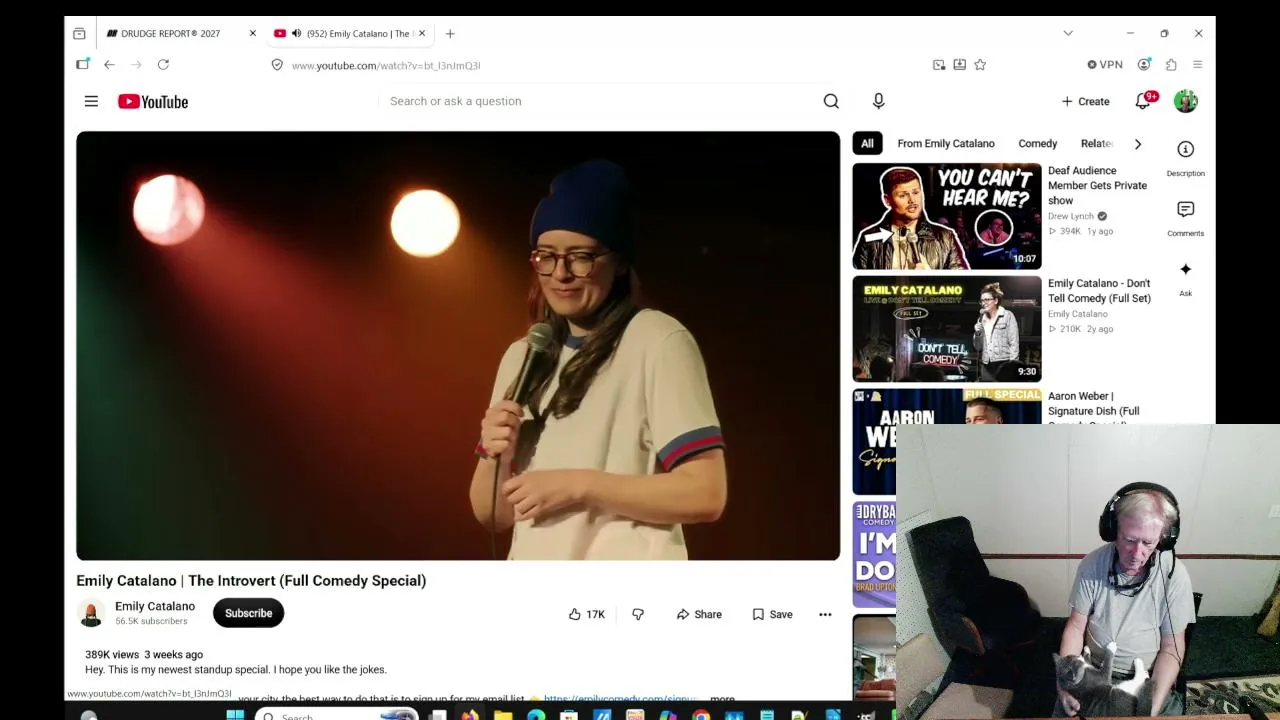Open the Create menu
1280x720 pixels.
[1085, 101]
